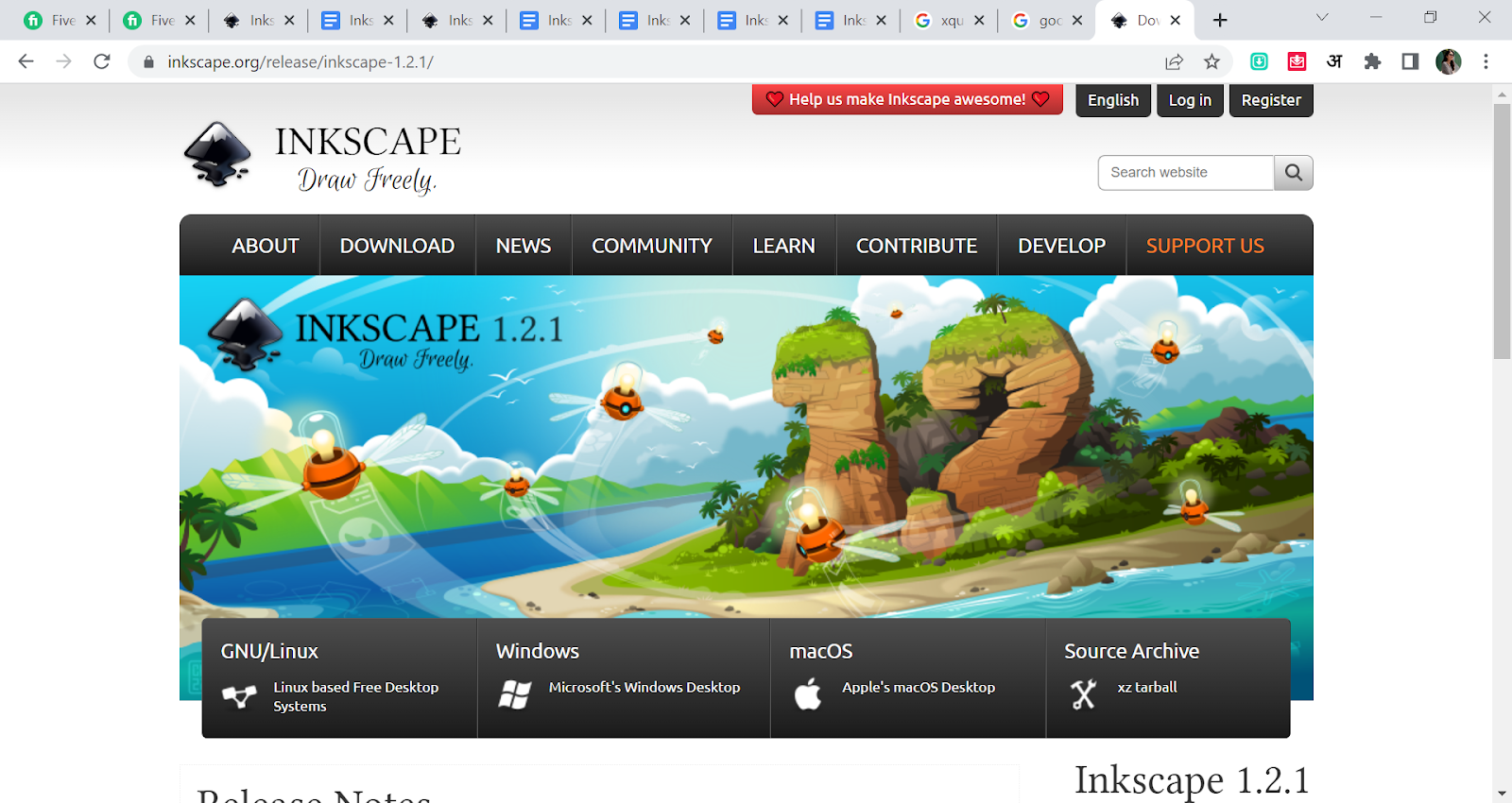Open a new tab with plus icon
Viewport: 1512px width, 803px height.
click(x=1220, y=20)
